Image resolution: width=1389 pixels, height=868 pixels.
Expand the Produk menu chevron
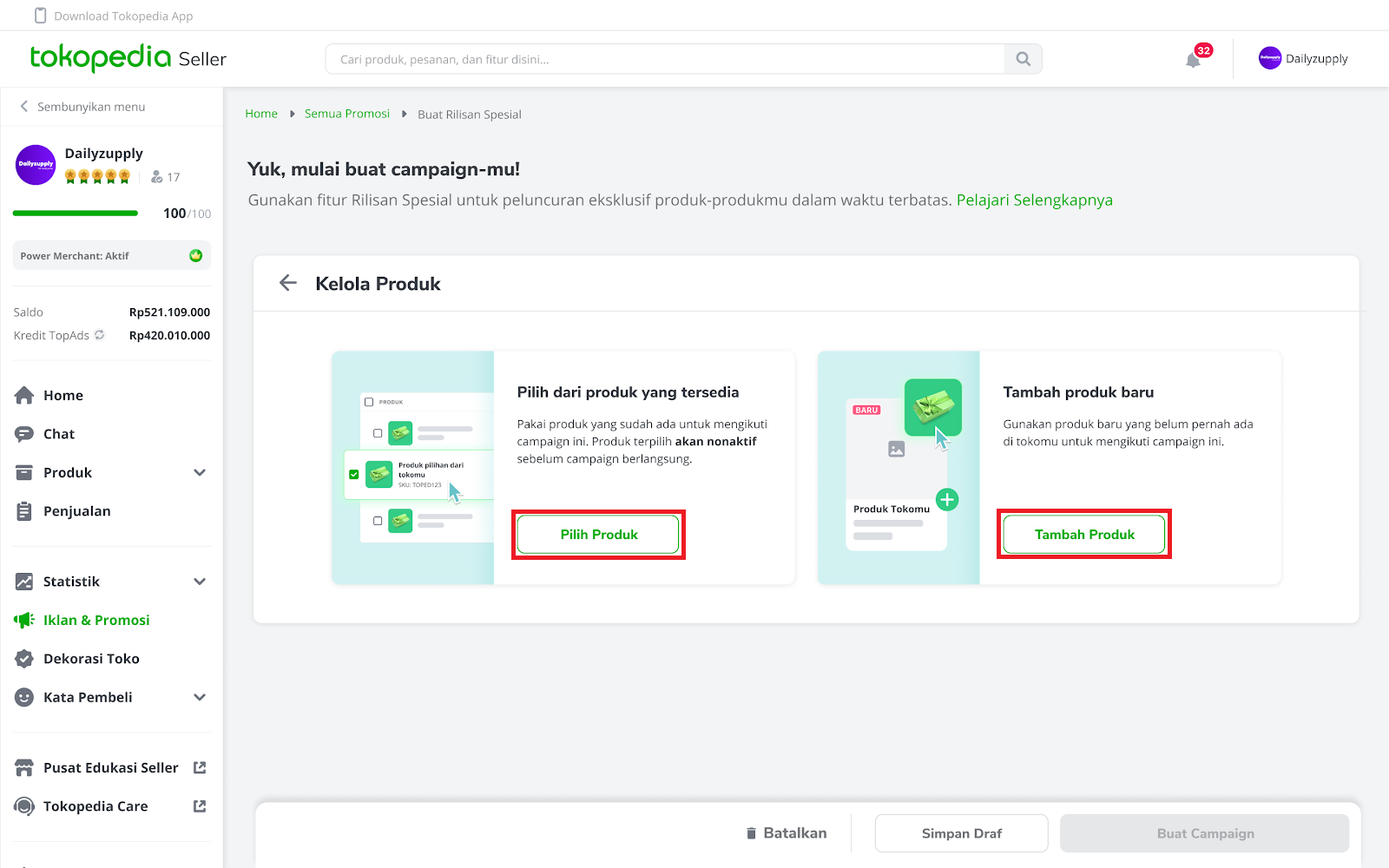point(200,472)
